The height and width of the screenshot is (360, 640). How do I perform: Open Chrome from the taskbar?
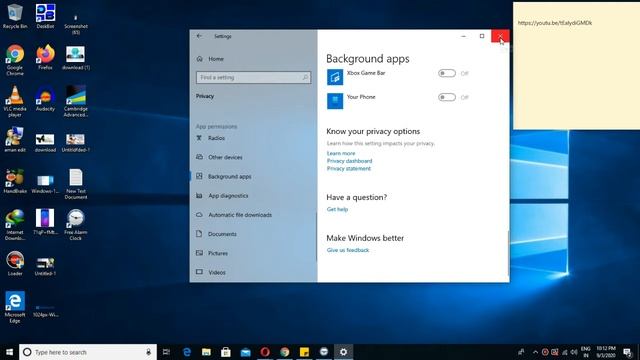pos(284,352)
